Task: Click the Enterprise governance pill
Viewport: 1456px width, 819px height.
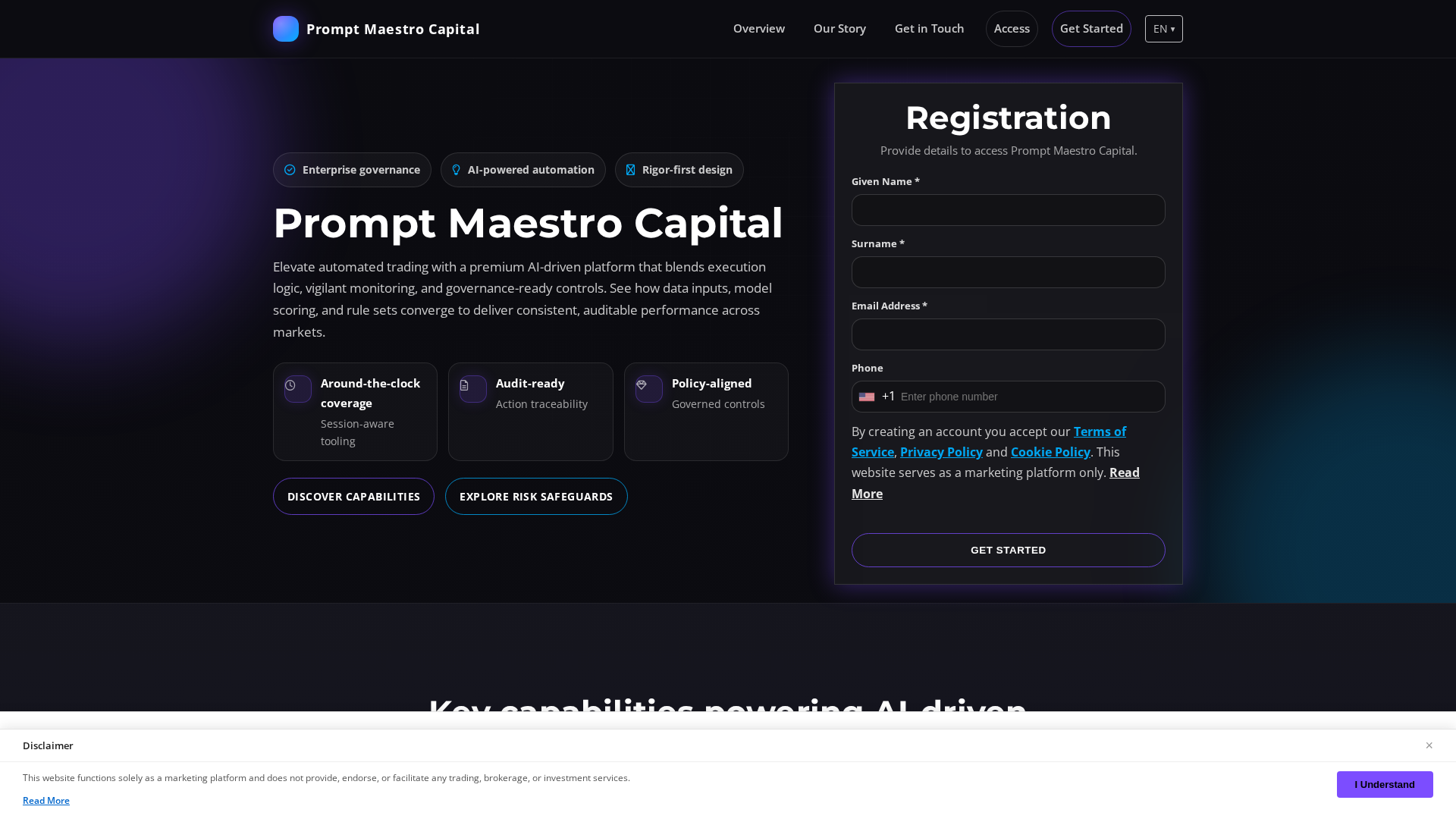Action: click(352, 170)
